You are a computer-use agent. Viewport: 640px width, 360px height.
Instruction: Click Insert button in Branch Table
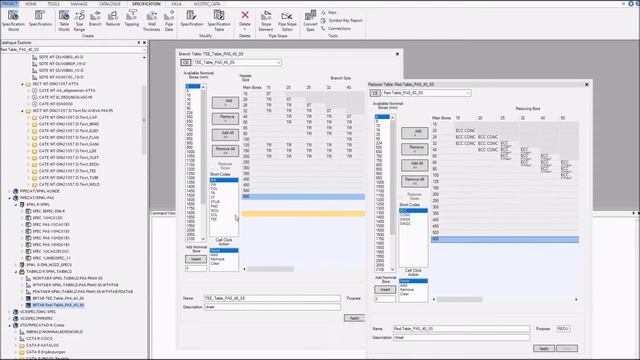(196, 259)
